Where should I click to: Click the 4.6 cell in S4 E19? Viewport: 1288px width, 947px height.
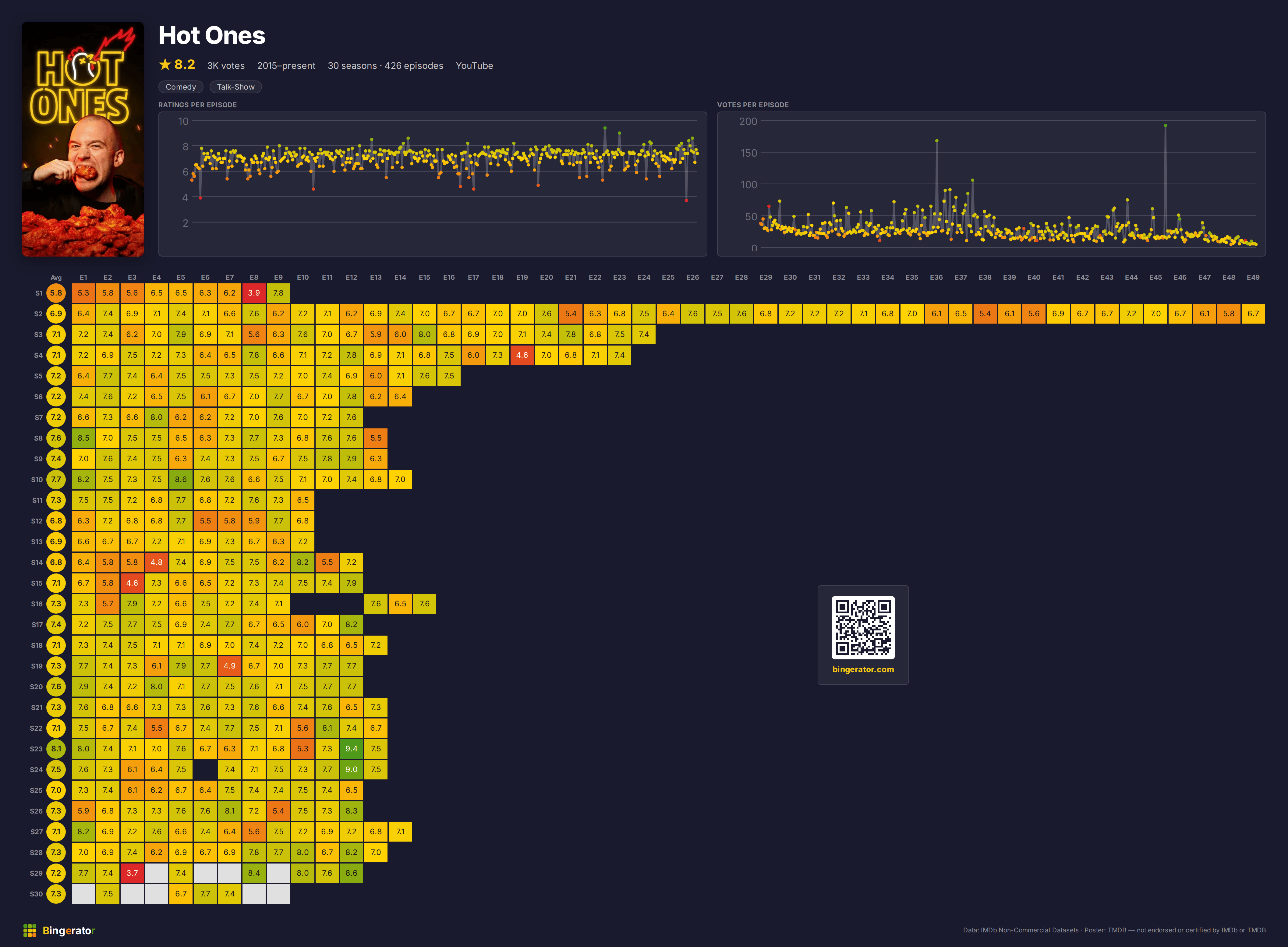(x=522, y=355)
